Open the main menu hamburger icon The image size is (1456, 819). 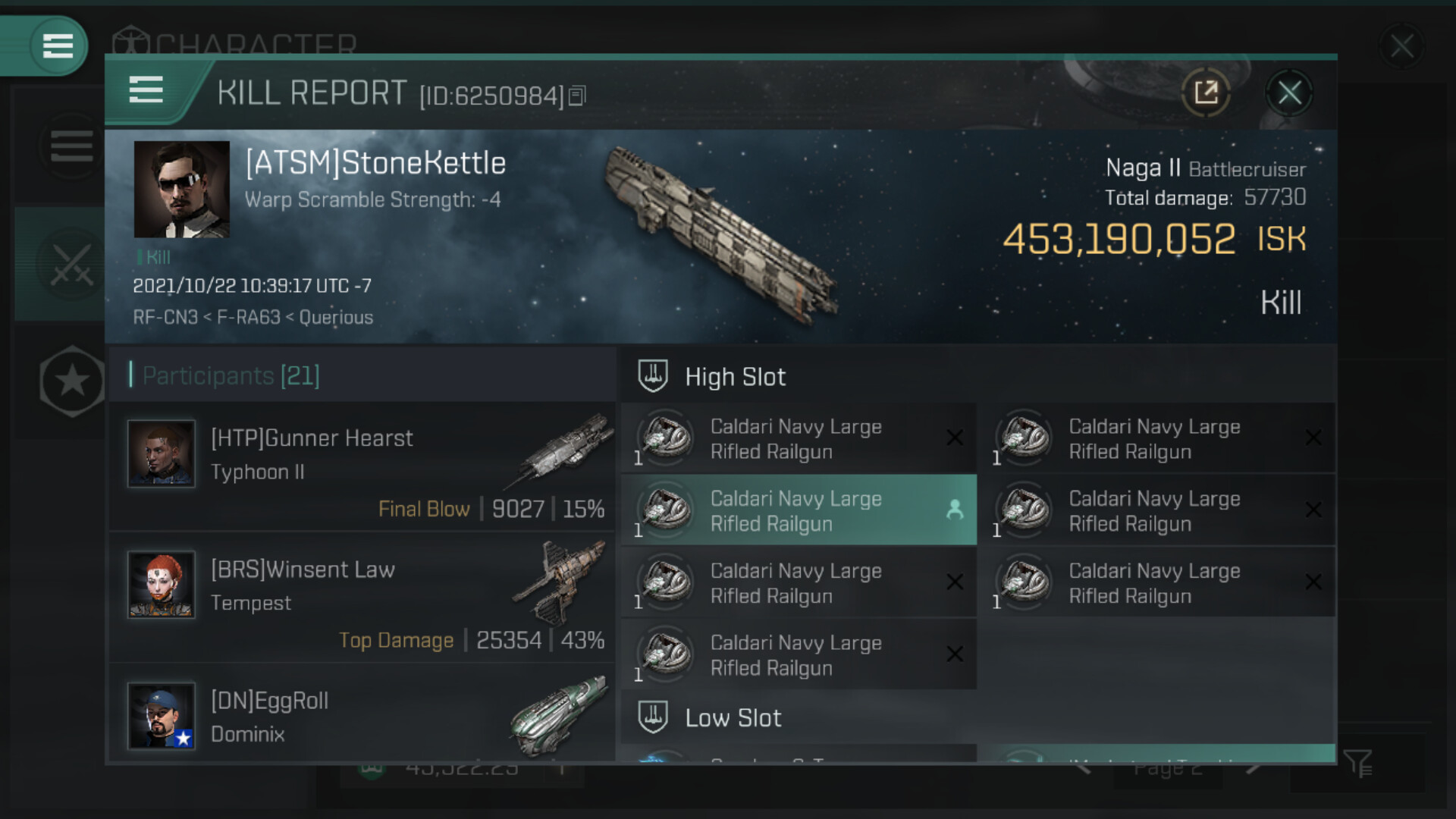(x=58, y=45)
